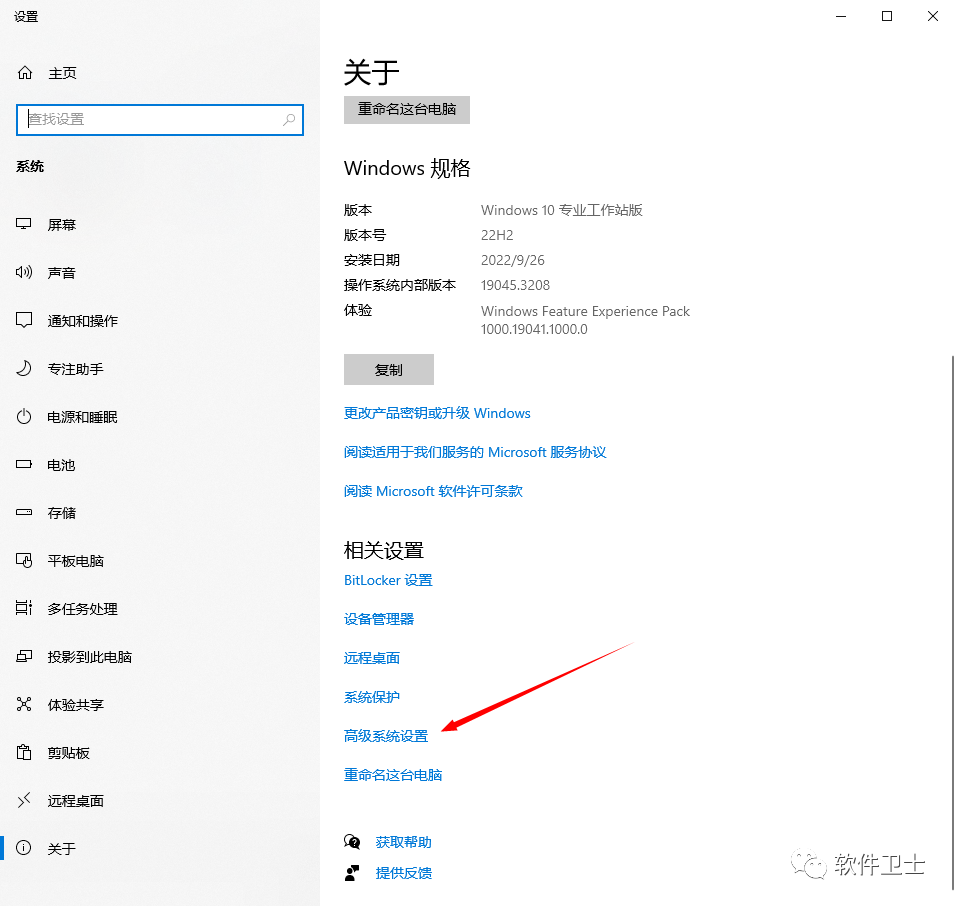Image resolution: width=956 pixels, height=906 pixels.
Task: Open 声音 settings page
Action: (62, 273)
